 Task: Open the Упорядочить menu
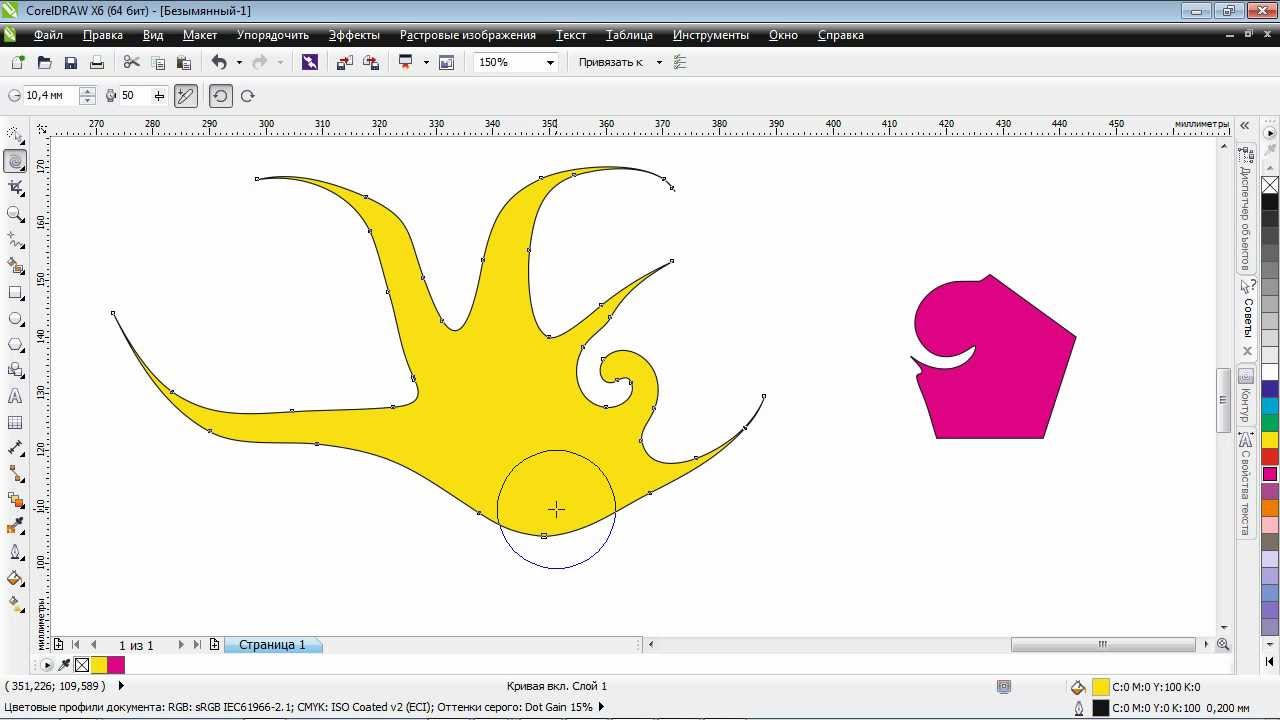[x=273, y=35]
